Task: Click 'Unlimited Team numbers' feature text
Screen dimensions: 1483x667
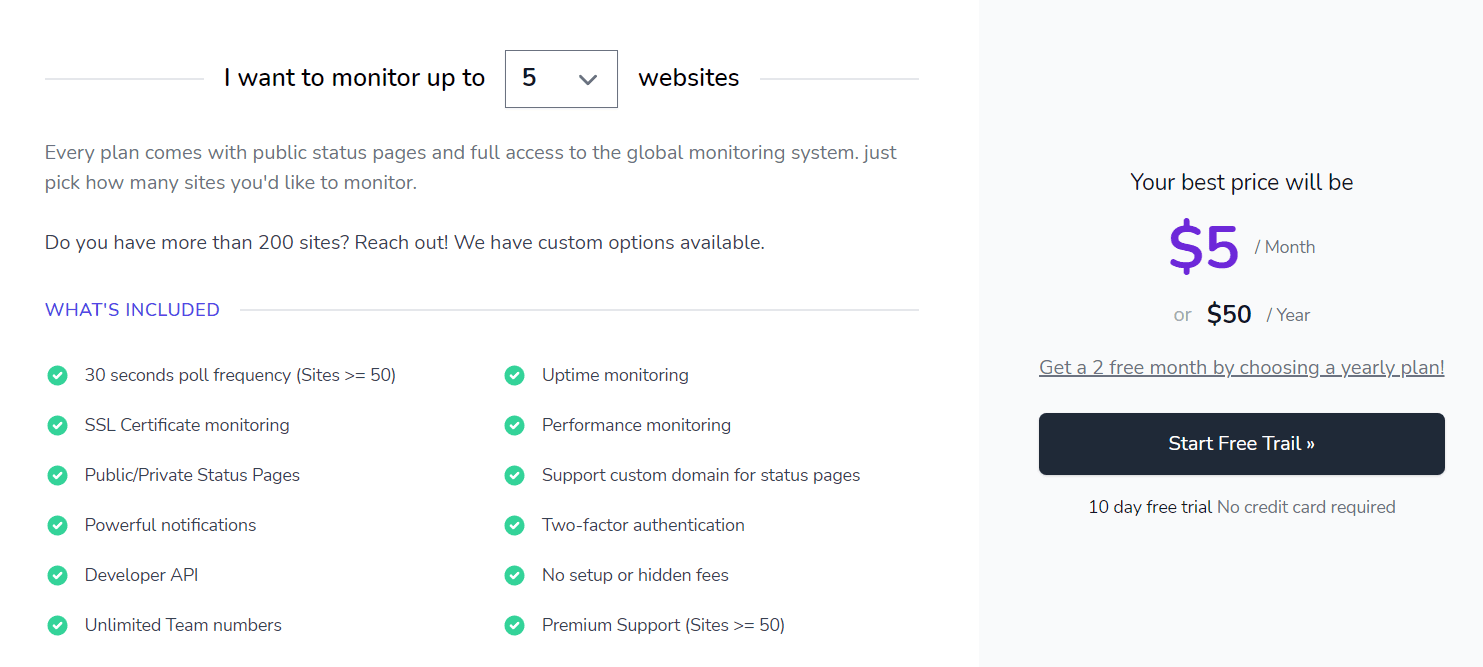Action: 183,625
